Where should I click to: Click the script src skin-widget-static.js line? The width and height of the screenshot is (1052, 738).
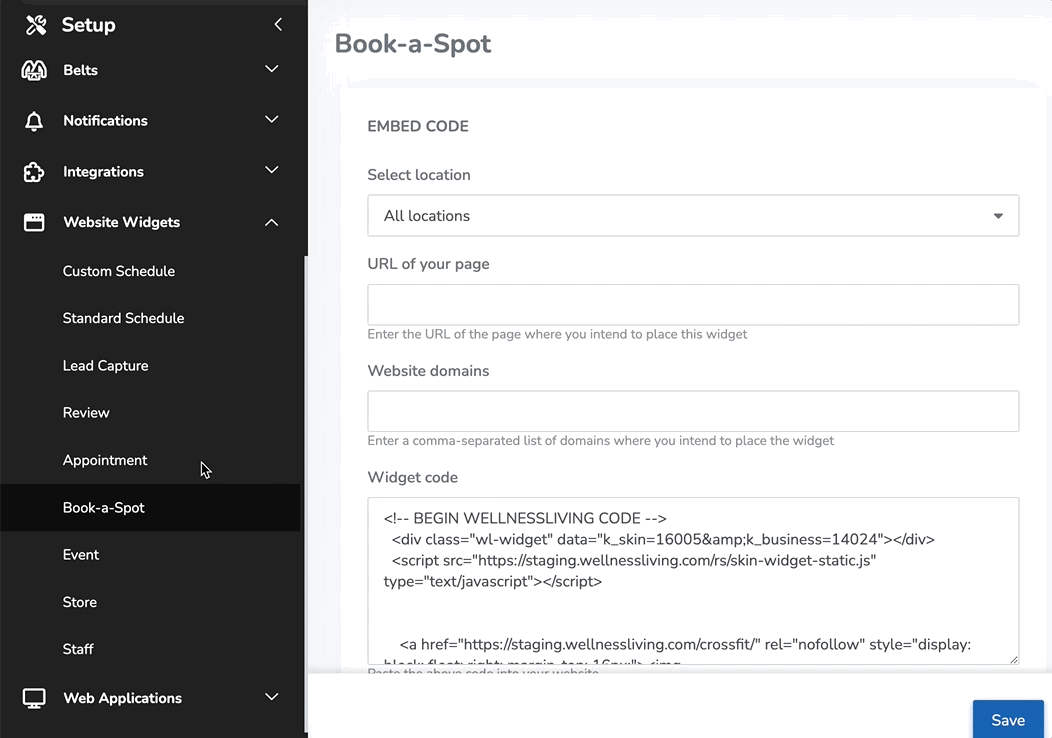coord(634,560)
